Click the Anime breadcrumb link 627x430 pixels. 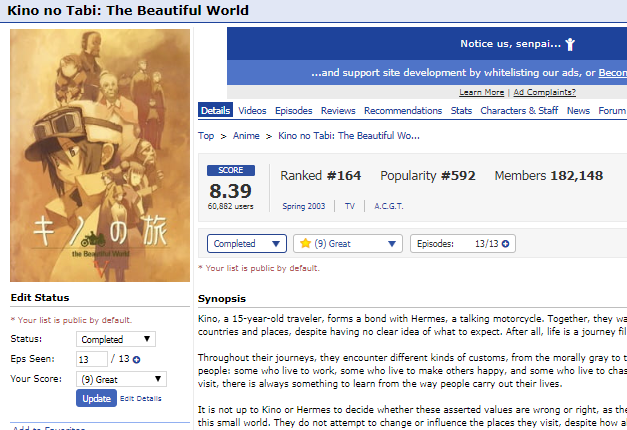(246, 136)
